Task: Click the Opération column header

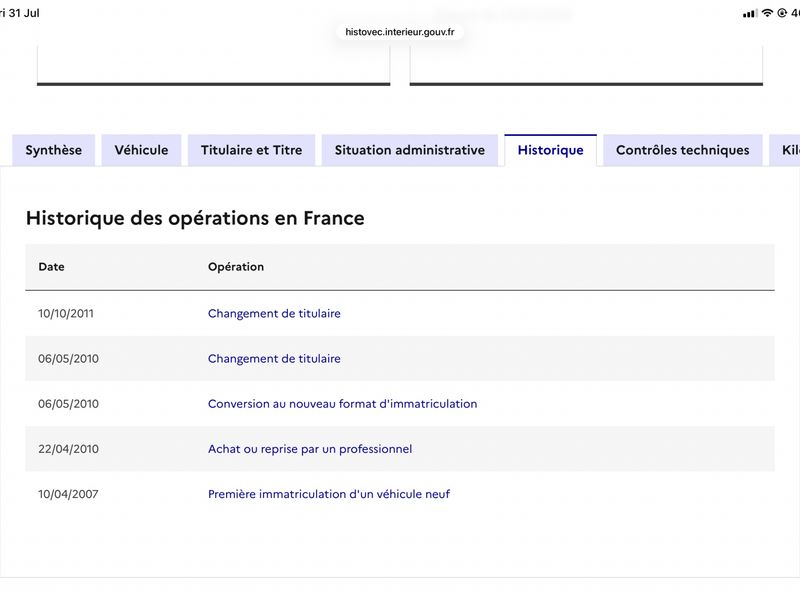Action: (x=236, y=267)
